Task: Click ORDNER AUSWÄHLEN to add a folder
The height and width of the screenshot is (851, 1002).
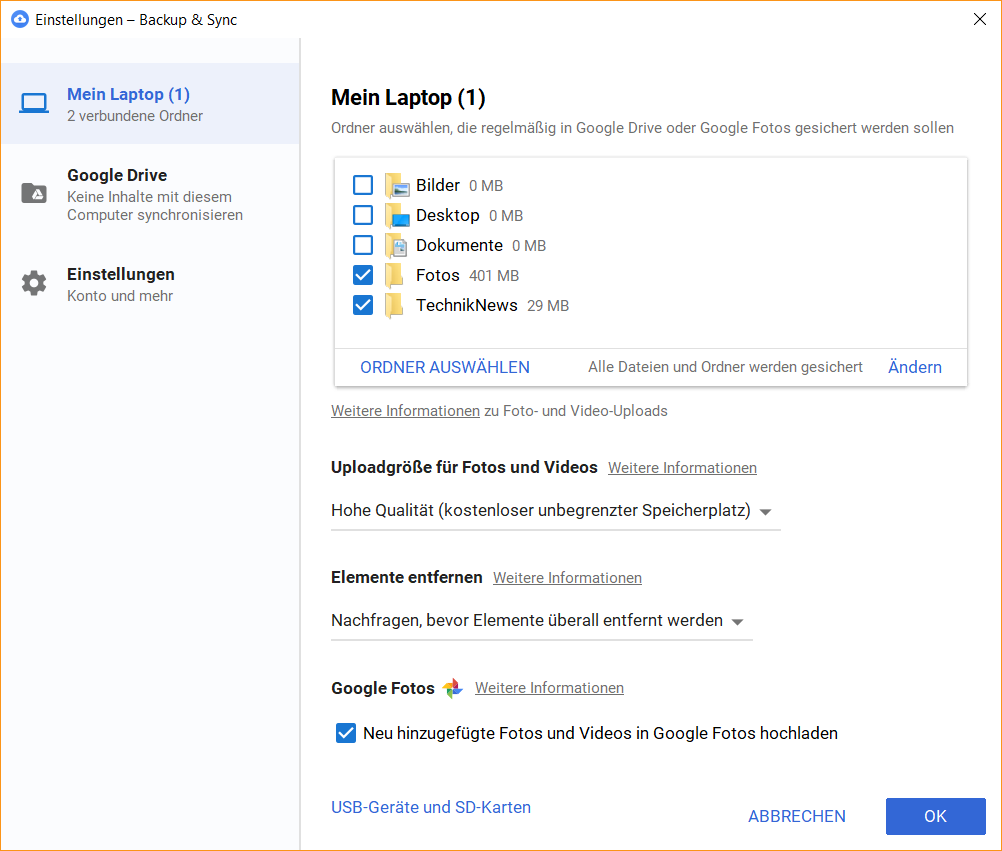Action: coord(445,367)
